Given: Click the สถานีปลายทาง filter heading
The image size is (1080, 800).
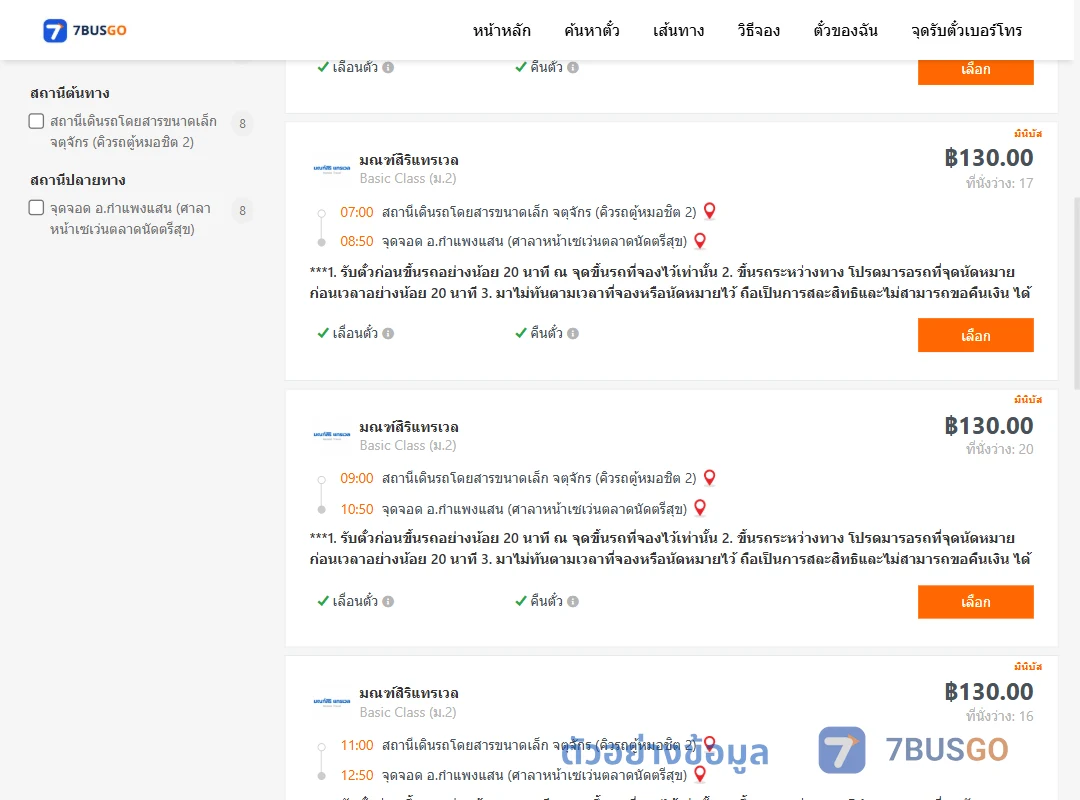Looking at the screenshot, I should [78, 180].
